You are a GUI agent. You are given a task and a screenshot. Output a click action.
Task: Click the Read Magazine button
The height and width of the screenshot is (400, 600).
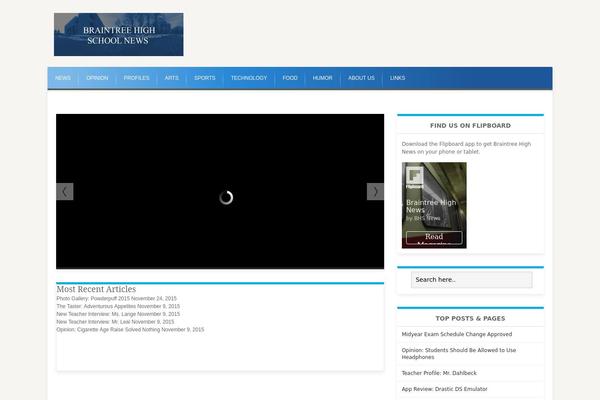coord(434,239)
